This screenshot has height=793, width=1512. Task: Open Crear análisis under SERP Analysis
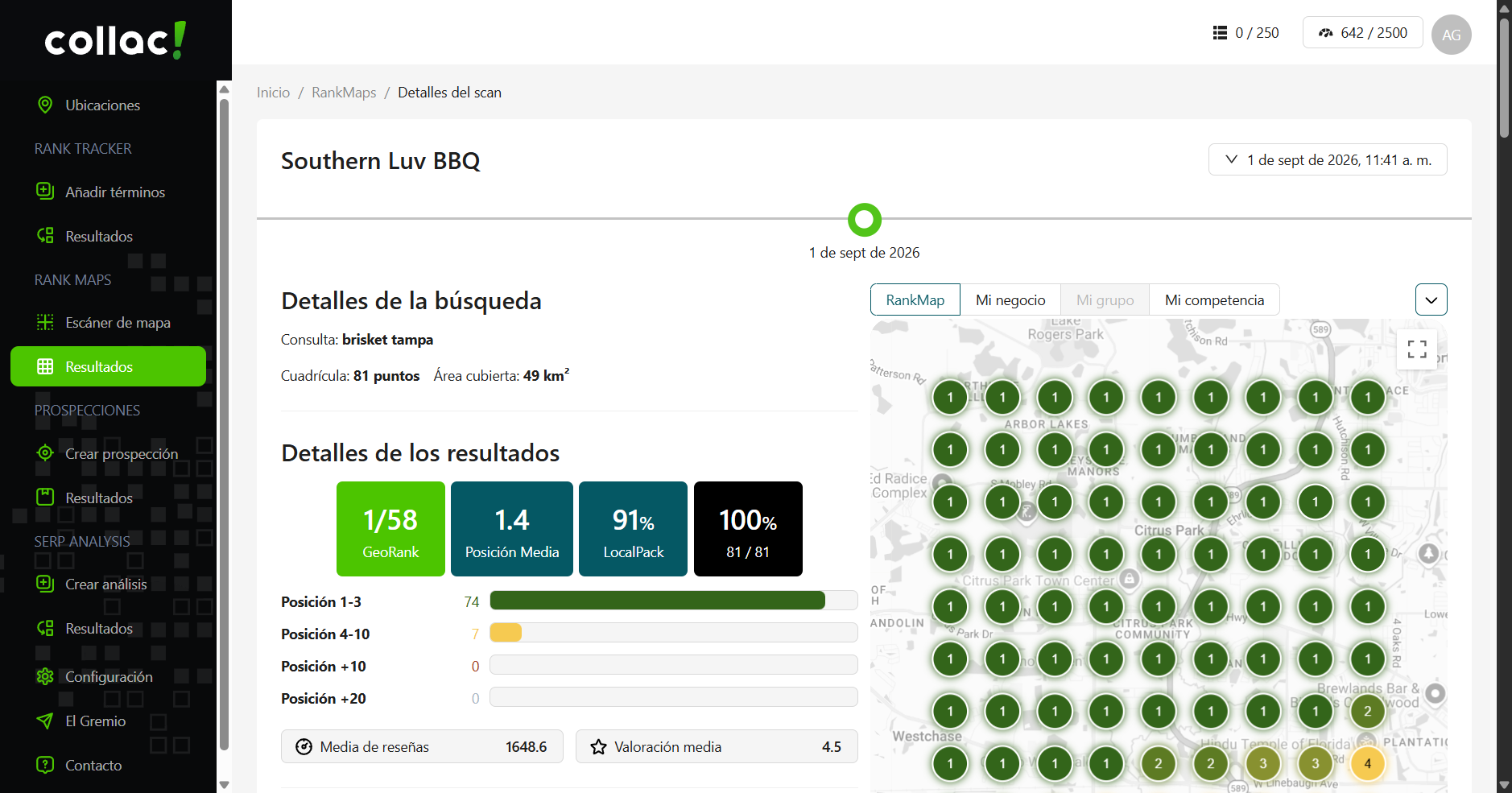pos(108,584)
